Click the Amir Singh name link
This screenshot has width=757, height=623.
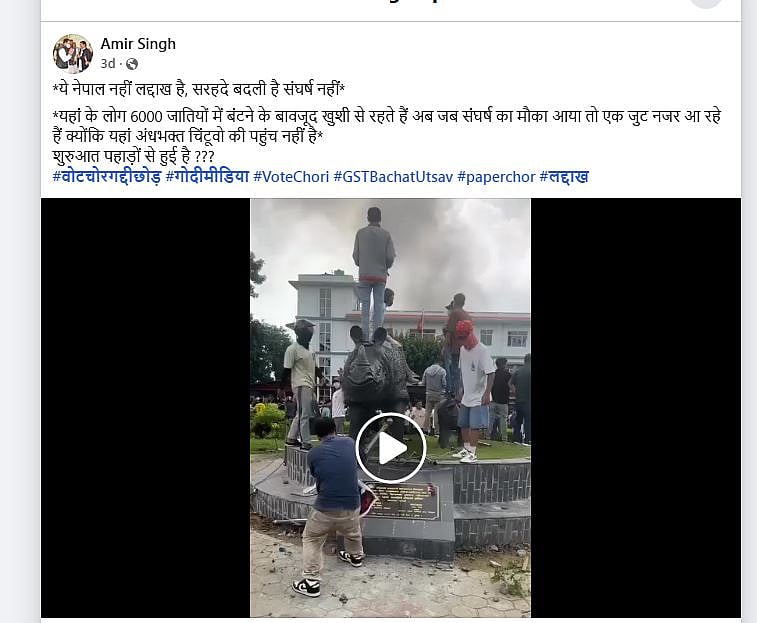click(138, 44)
